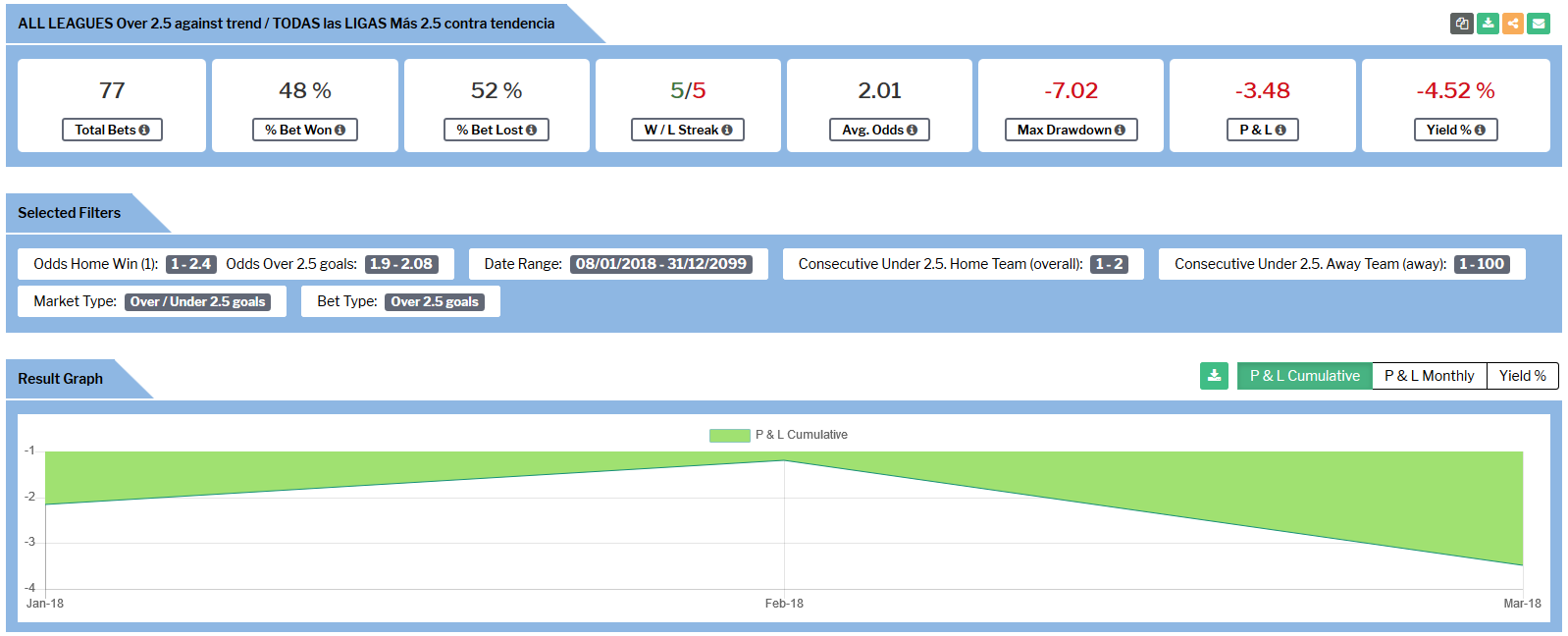Viewport: 1568px width, 636px height.
Task: Click the Selected Filters section header
Action: (70, 213)
